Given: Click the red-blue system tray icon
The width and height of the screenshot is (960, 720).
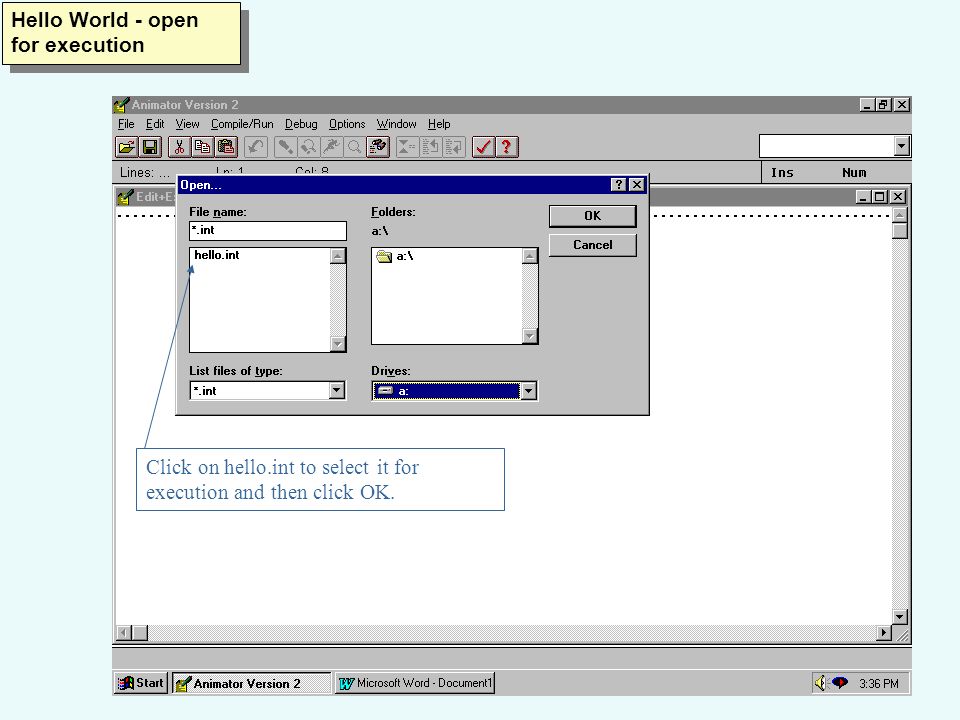Looking at the screenshot, I should point(840,682).
